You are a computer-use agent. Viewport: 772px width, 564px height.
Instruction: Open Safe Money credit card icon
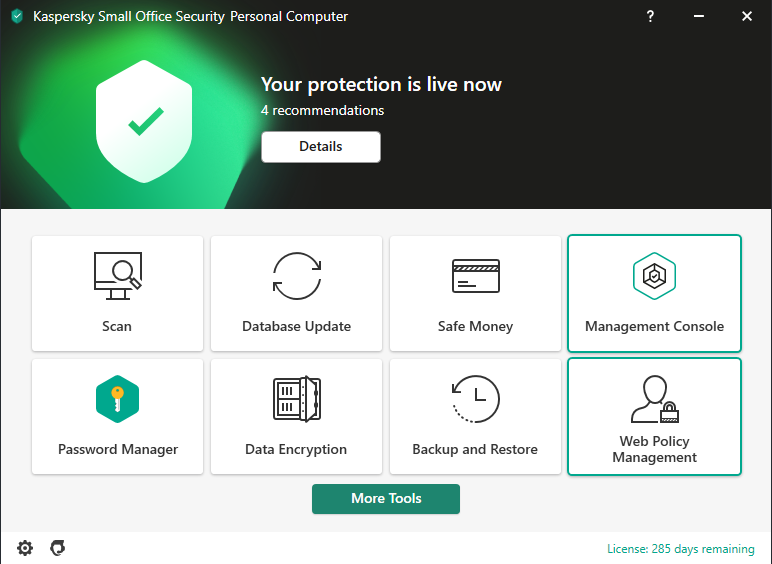pos(476,275)
